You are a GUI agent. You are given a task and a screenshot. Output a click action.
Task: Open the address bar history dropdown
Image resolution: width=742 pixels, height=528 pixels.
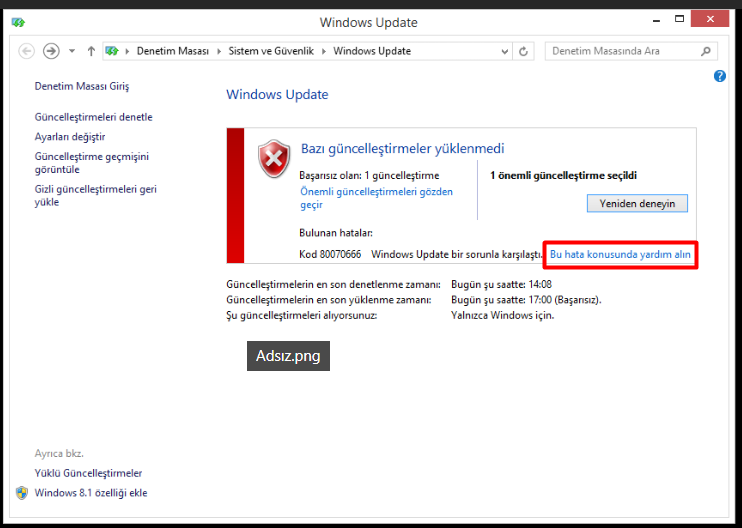pyautogui.click(x=504, y=51)
